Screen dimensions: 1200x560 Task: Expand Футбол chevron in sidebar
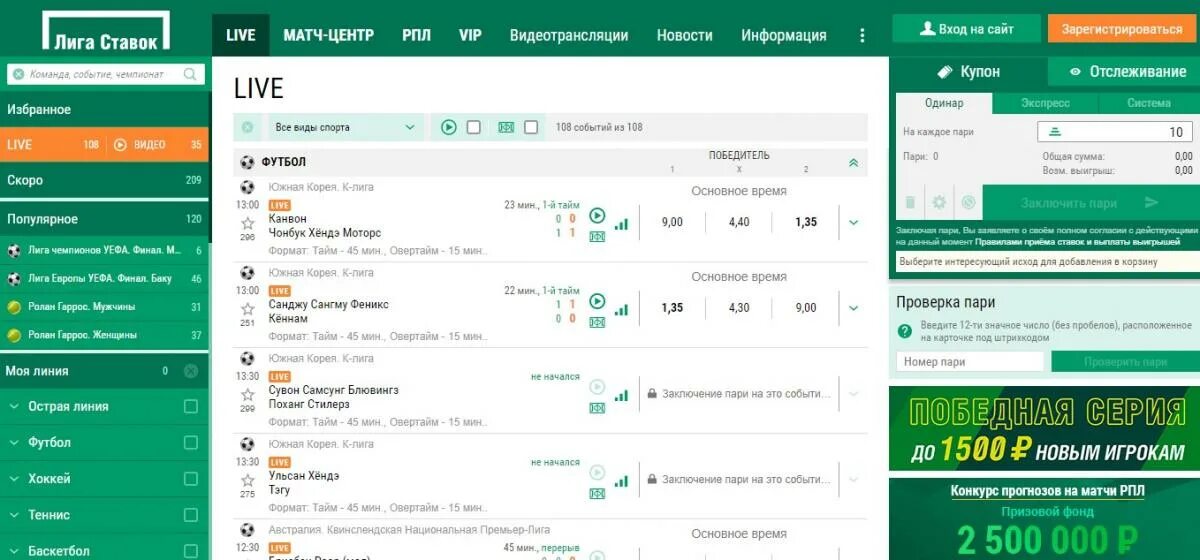(14, 443)
